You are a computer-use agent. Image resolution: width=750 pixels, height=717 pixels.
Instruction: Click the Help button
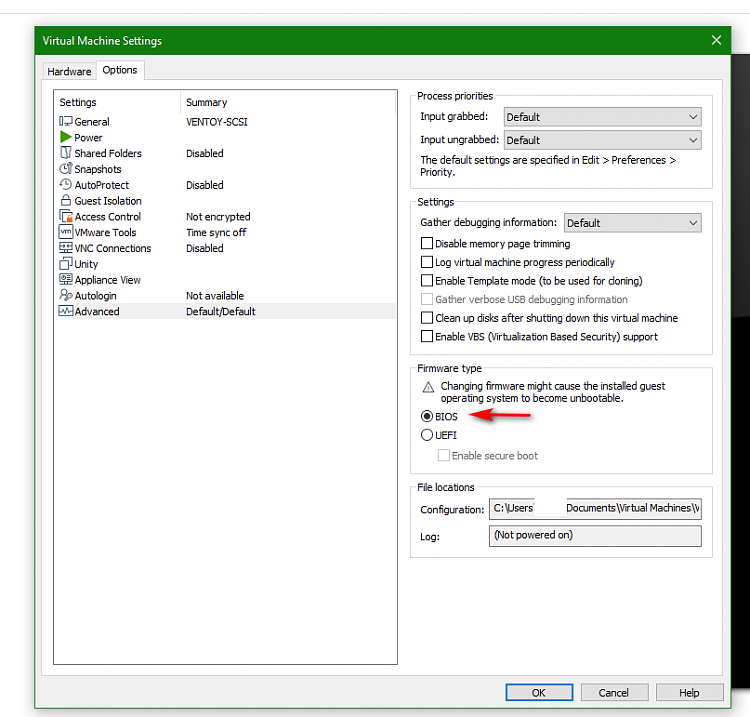coord(689,692)
